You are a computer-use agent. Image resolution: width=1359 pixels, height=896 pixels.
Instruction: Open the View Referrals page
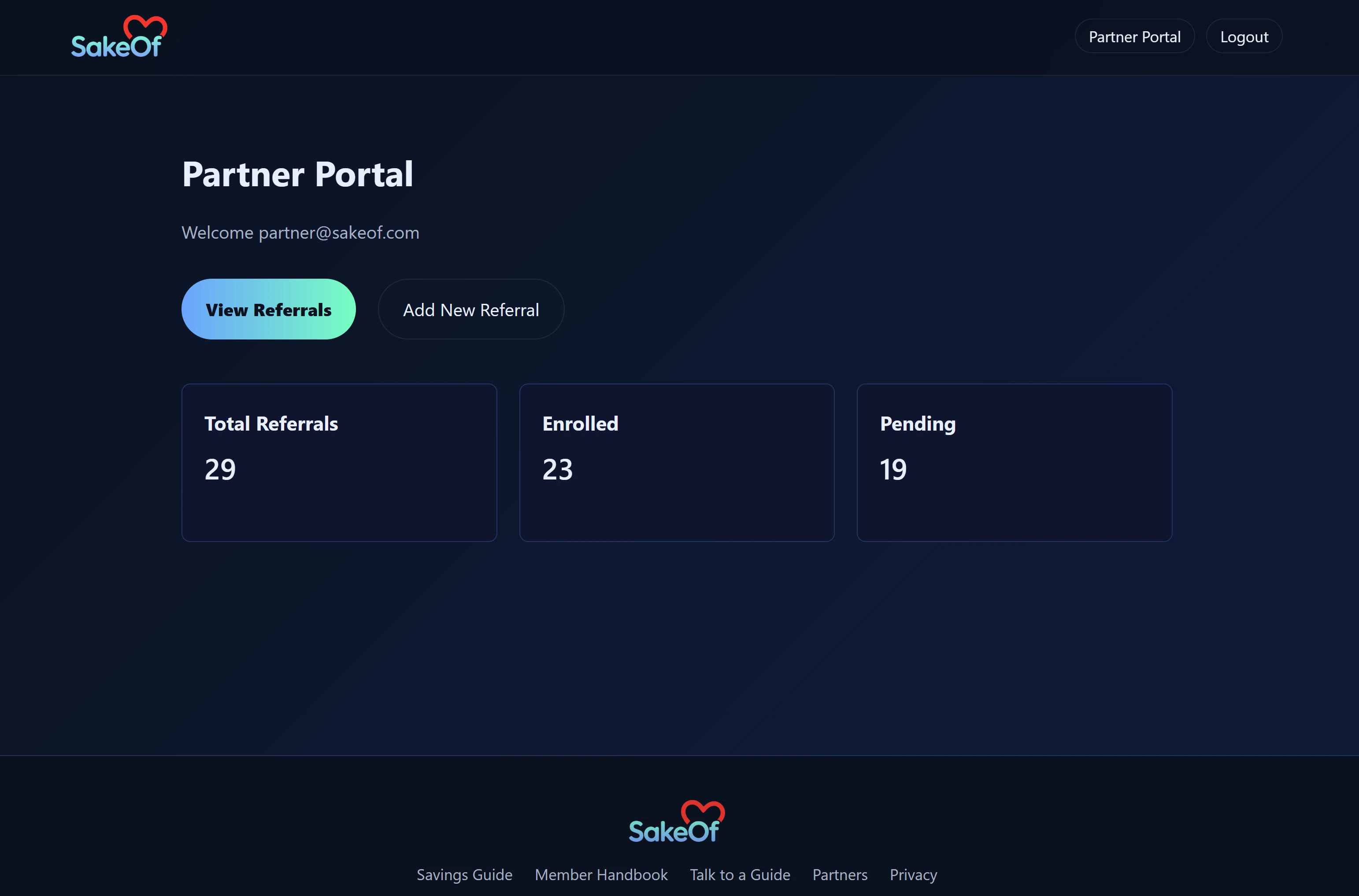268,309
